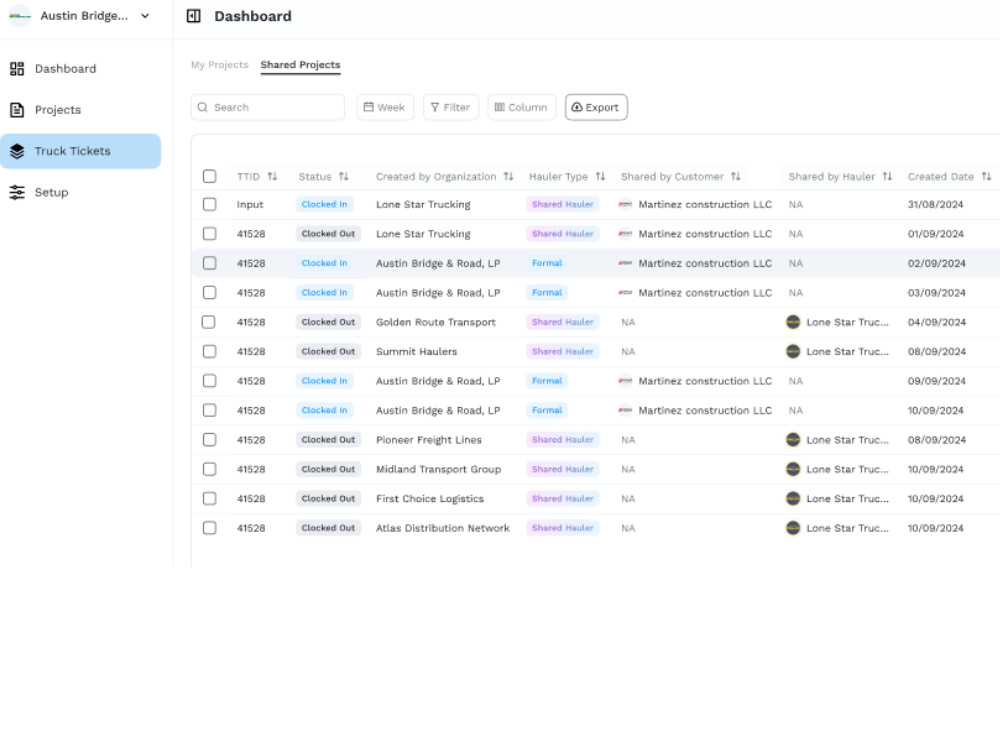
Task: Check the row dated 03/09/2024
Action: tap(209, 293)
